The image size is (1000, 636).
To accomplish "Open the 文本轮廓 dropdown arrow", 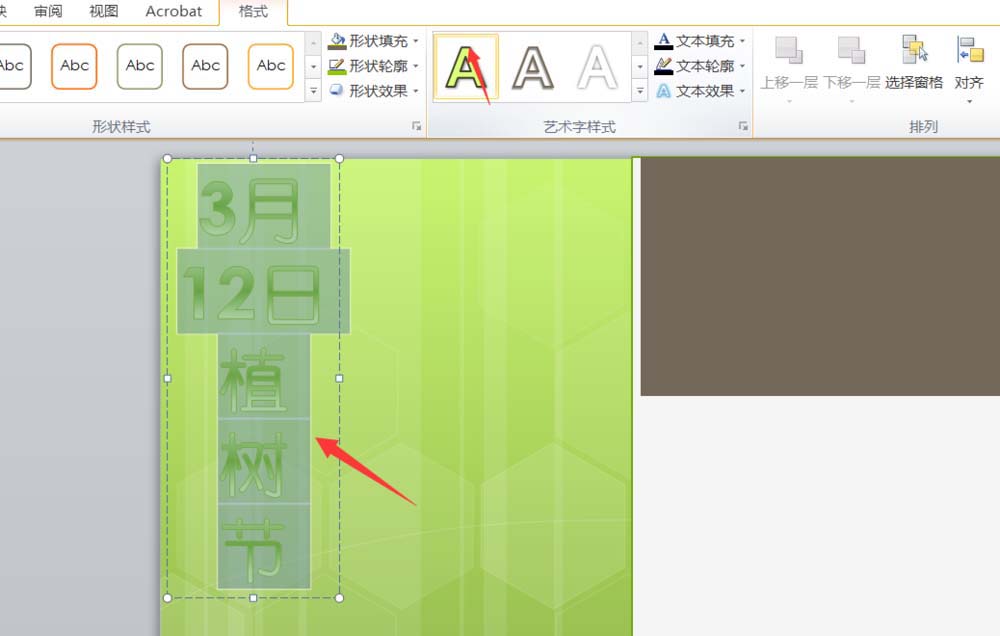I will tap(742, 66).
